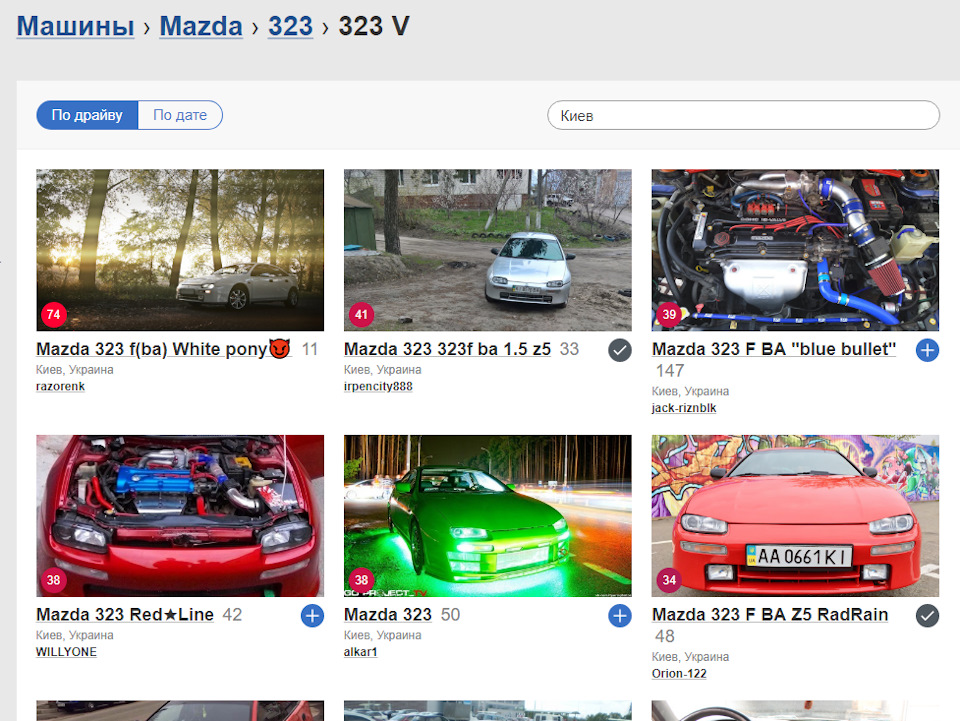Open Mazda 323 Red★Line title
The width and height of the screenshot is (960, 721).
pos(125,615)
